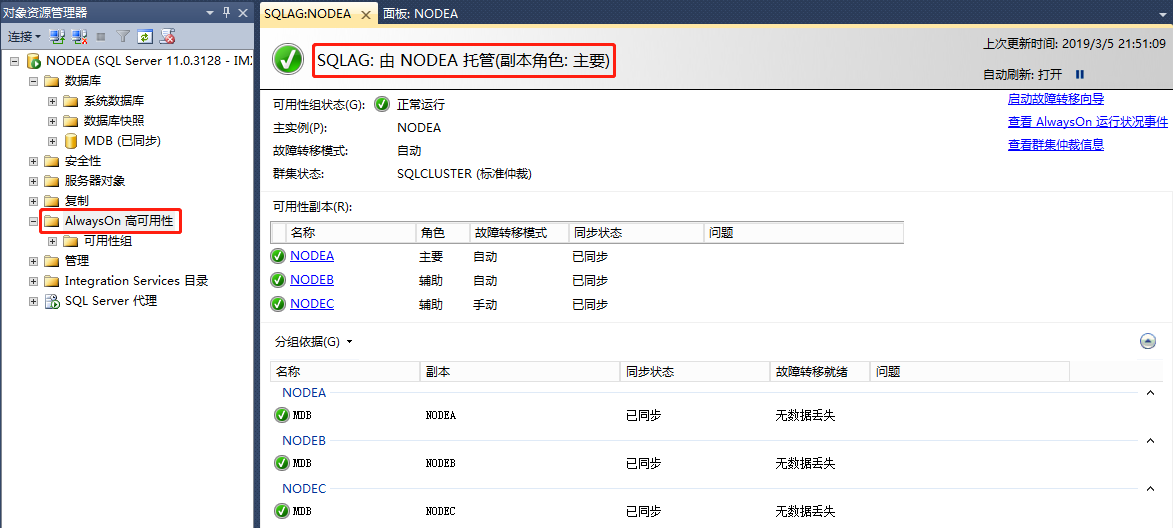Expand the 复制 node
1173x528 pixels.
pyautogui.click(x=34, y=201)
